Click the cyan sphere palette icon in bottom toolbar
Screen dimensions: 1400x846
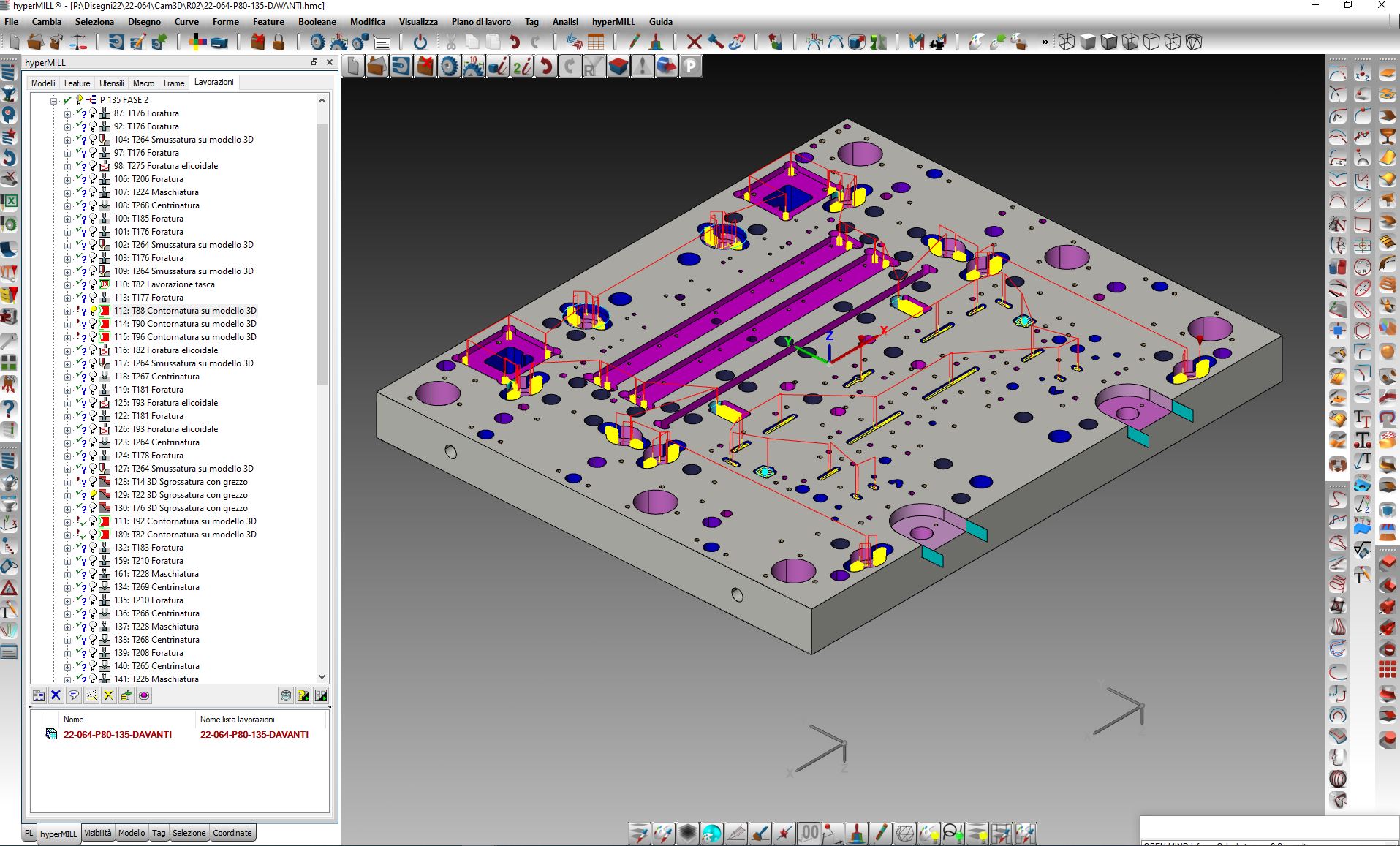711,833
